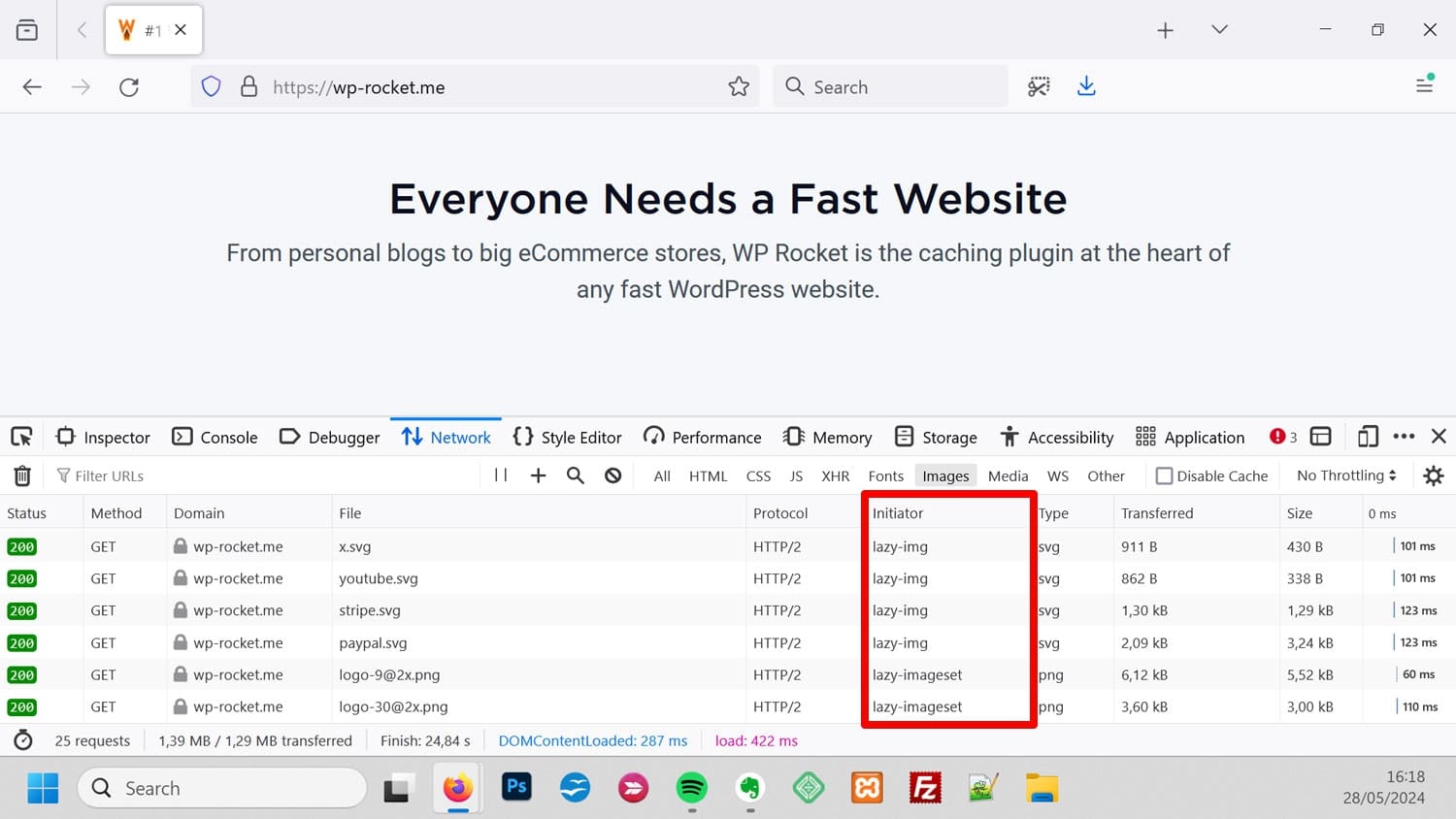This screenshot has width=1456, height=819.
Task: Open request blocking icon
Action: click(x=612, y=475)
